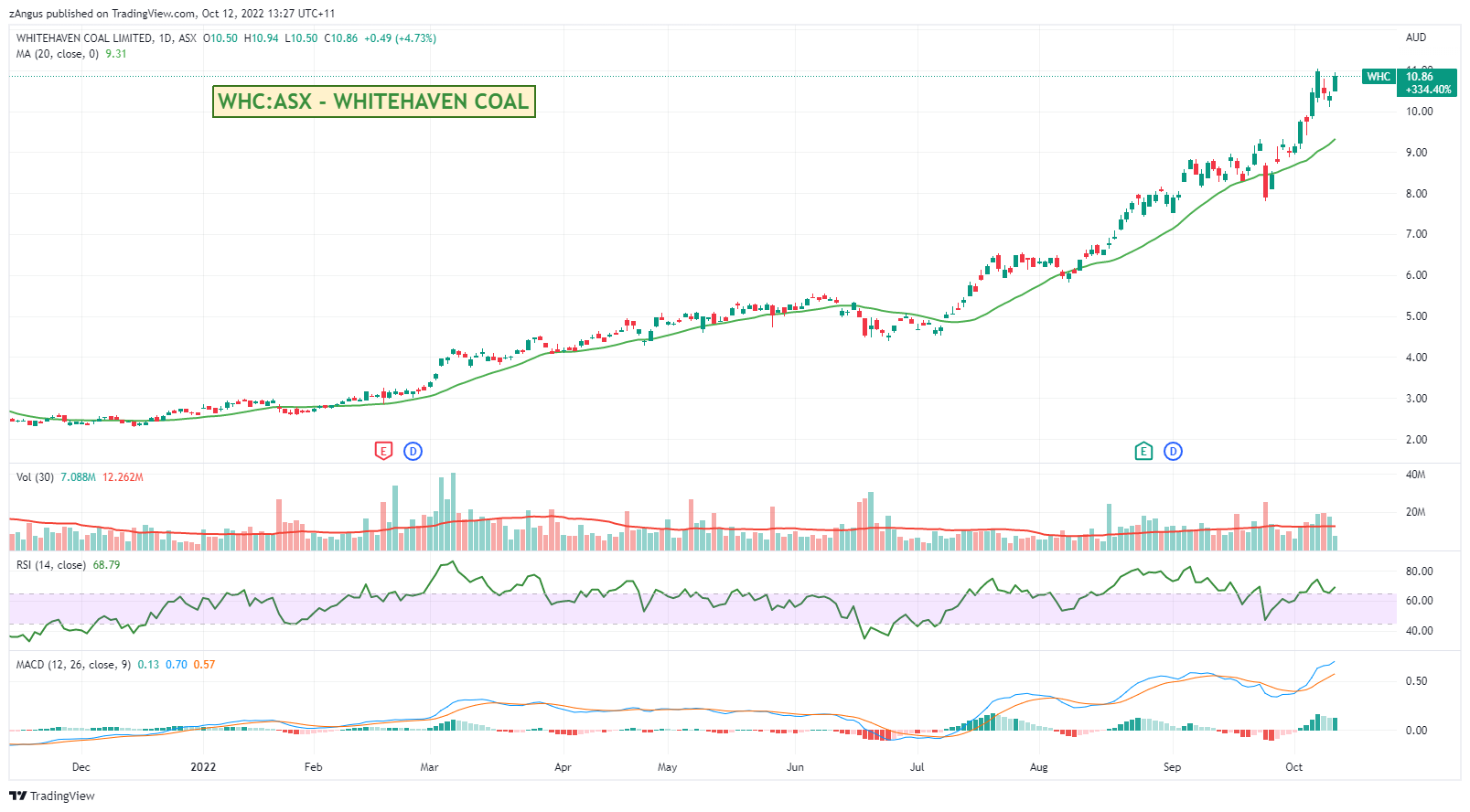Viewport: 1470px width, 812px height.
Task: Click the green earnings E marker near August
Action: (x=1143, y=451)
